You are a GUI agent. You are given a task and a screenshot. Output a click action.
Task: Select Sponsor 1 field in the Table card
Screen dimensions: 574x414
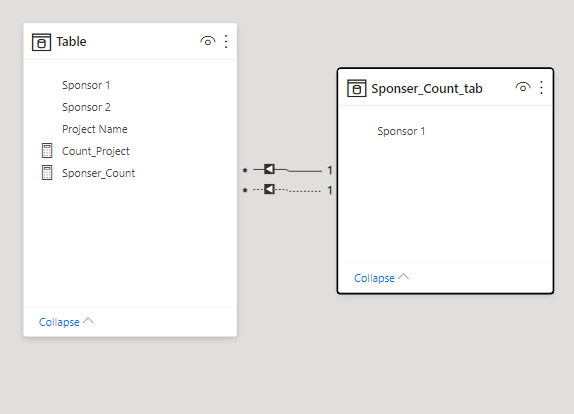[x=86, y=85]
